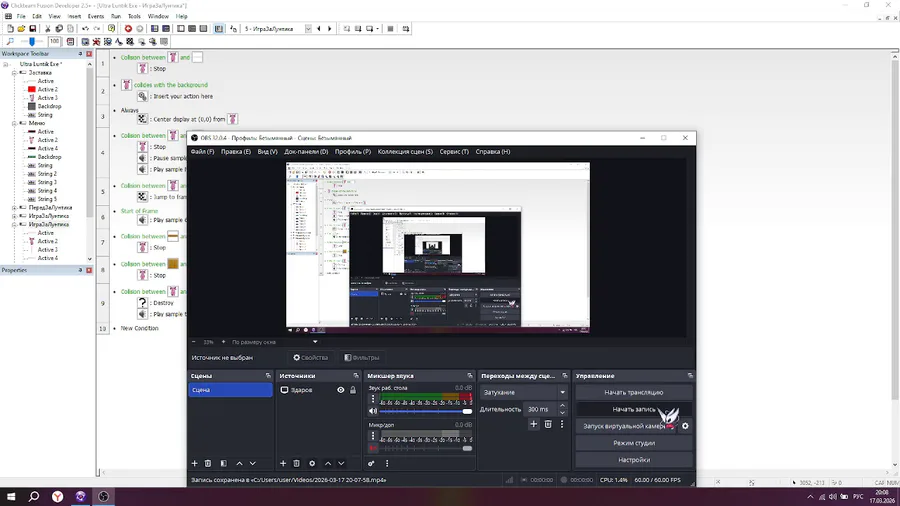This screenshot has width=900, height=506.
Task: Open the Events menu in Fusion
Action: coord(95,17)
